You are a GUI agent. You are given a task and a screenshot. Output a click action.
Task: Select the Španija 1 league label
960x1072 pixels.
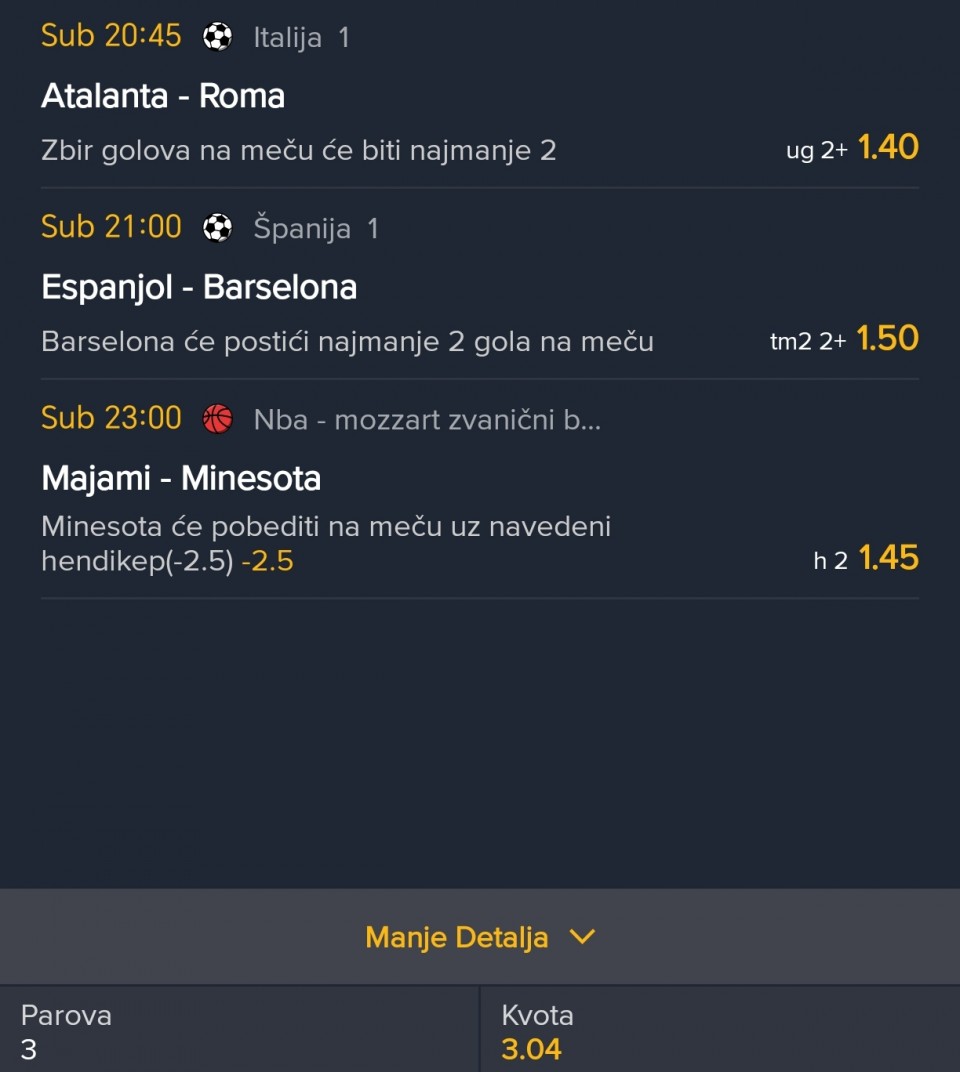pos(316,229)
